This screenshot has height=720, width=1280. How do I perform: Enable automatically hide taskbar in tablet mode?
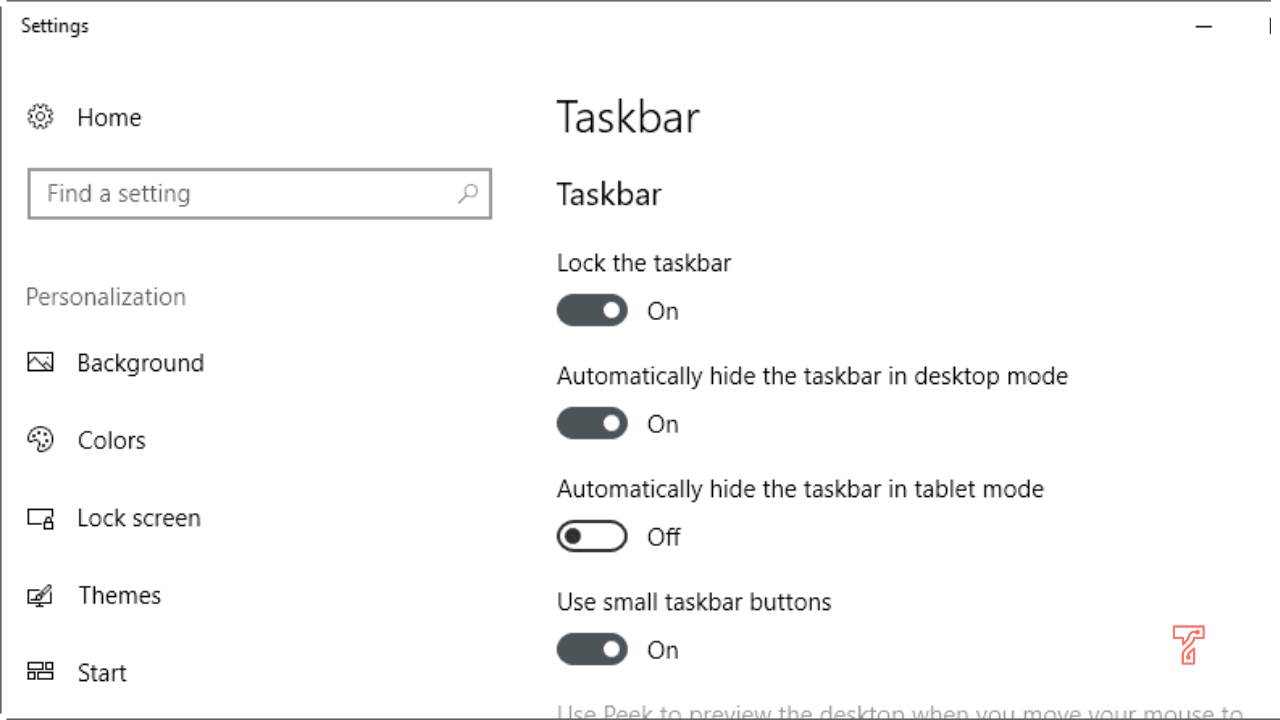click(x=592, y=536)
